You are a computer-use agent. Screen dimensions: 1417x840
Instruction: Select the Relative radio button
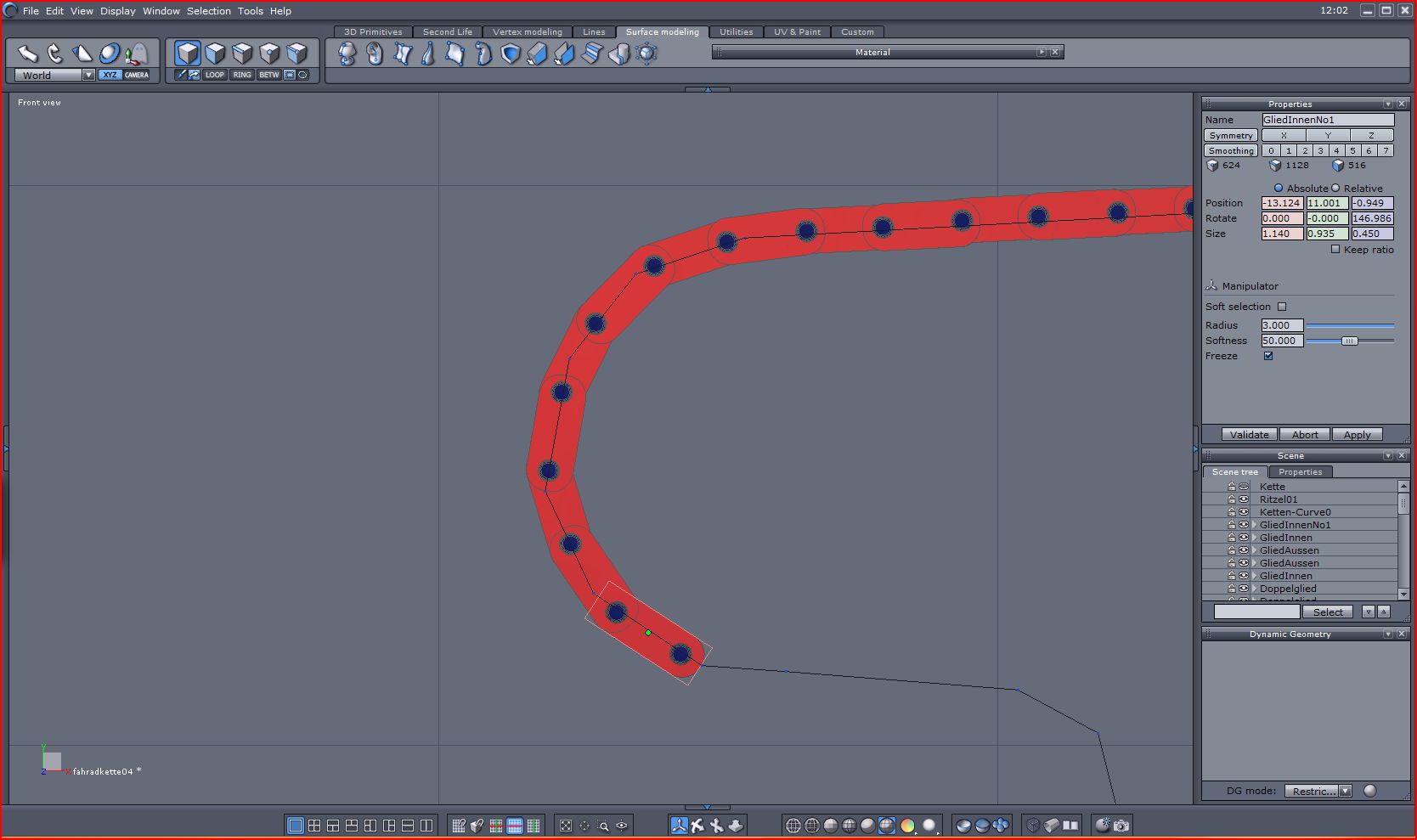coord(1335,188)
